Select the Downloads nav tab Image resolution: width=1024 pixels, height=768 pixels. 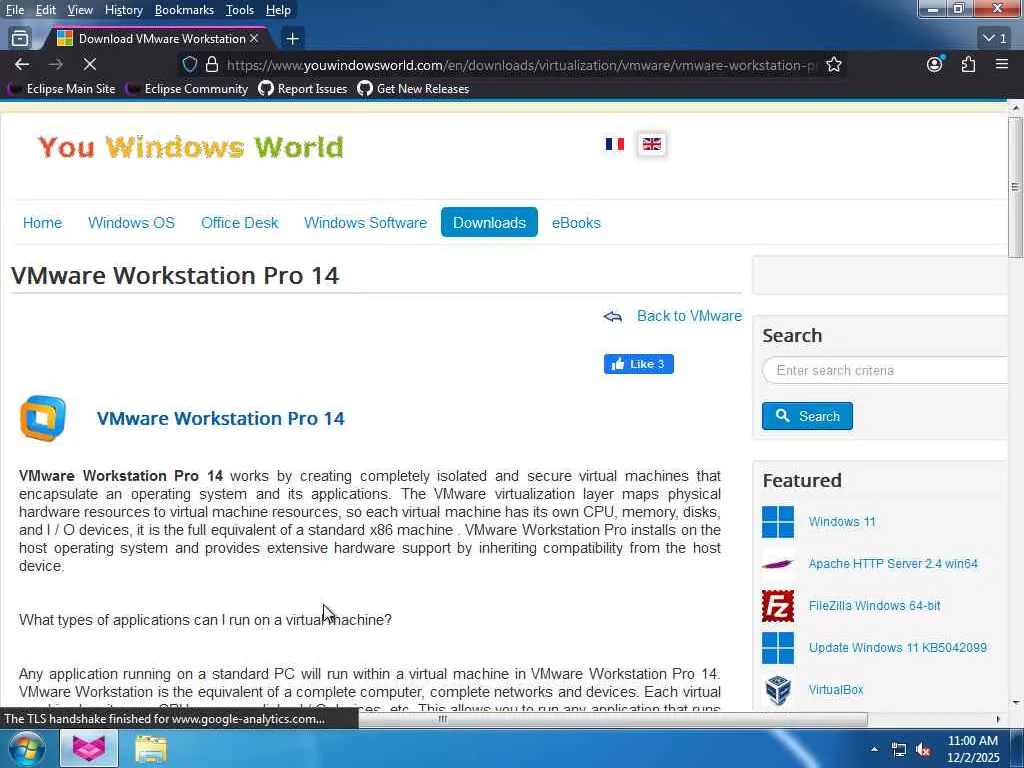click(489, 222)
